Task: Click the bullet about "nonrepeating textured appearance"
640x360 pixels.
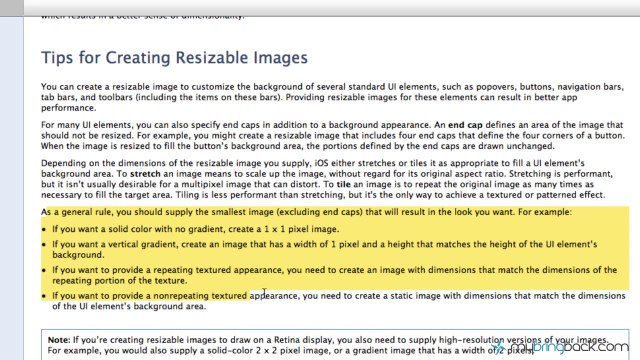Action: coord(338,301)
